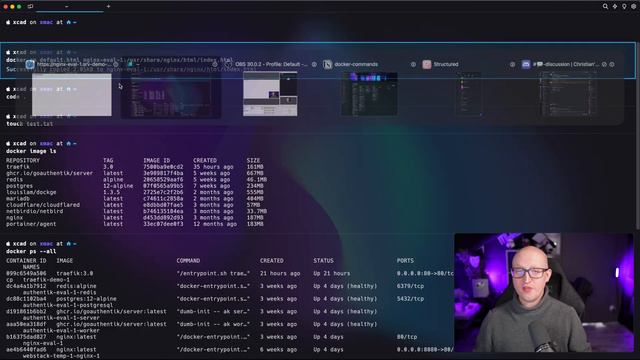The height and width of the screenshot is (360, 640).
Task: Click the 'docker ps --all' command text
Action: pyautogui.click(x=31, y=251)
